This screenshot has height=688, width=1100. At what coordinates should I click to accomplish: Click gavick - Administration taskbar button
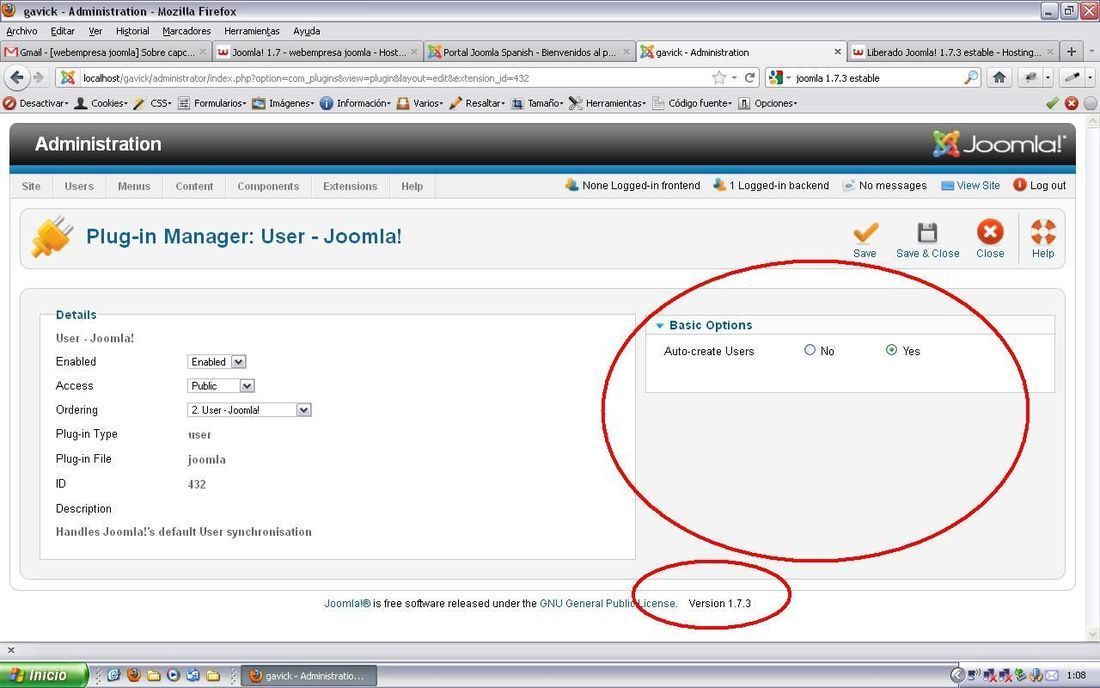pyautogui.click(x=309, y=675)
